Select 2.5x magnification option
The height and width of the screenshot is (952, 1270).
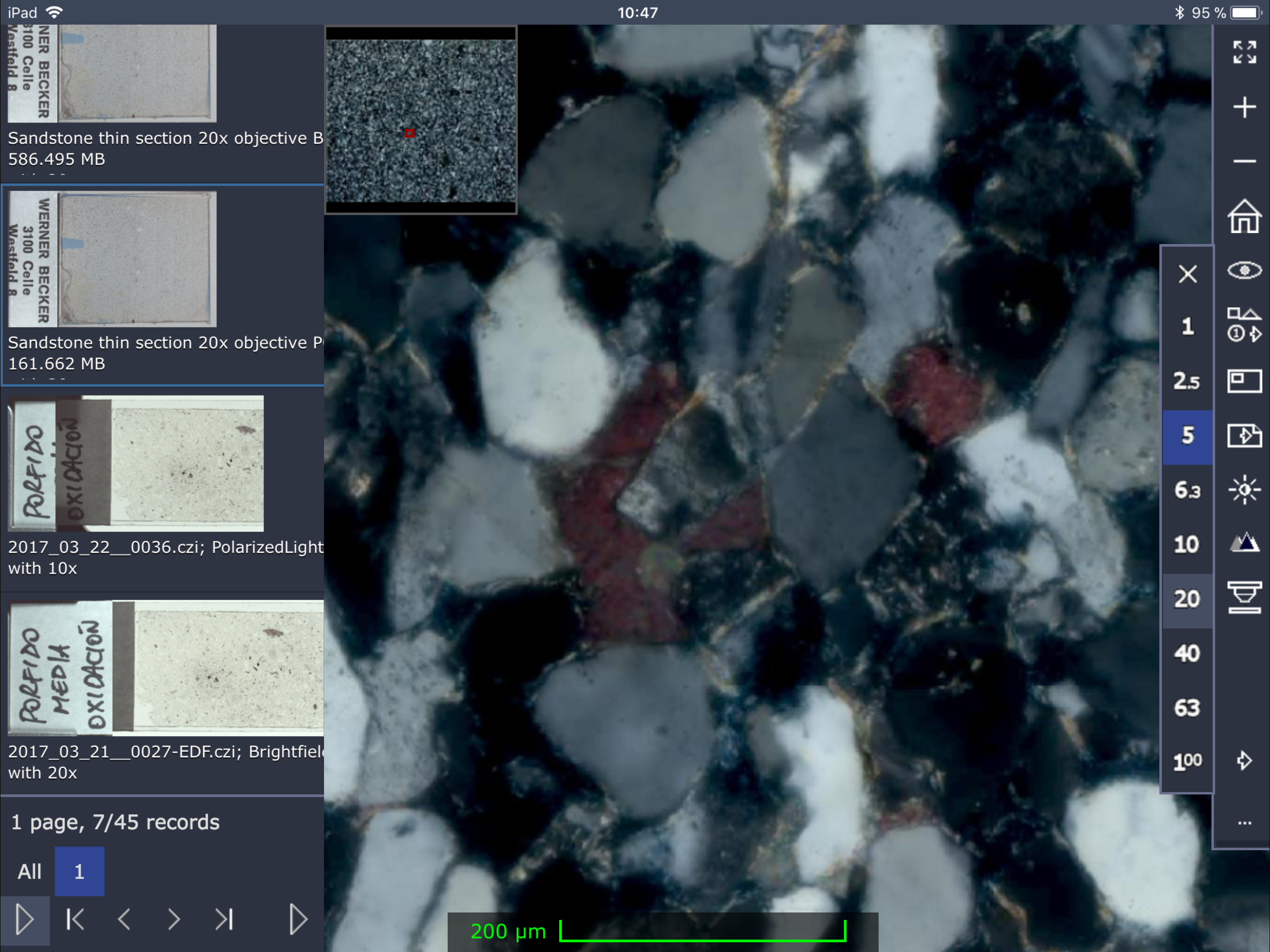click(1187, 381)
